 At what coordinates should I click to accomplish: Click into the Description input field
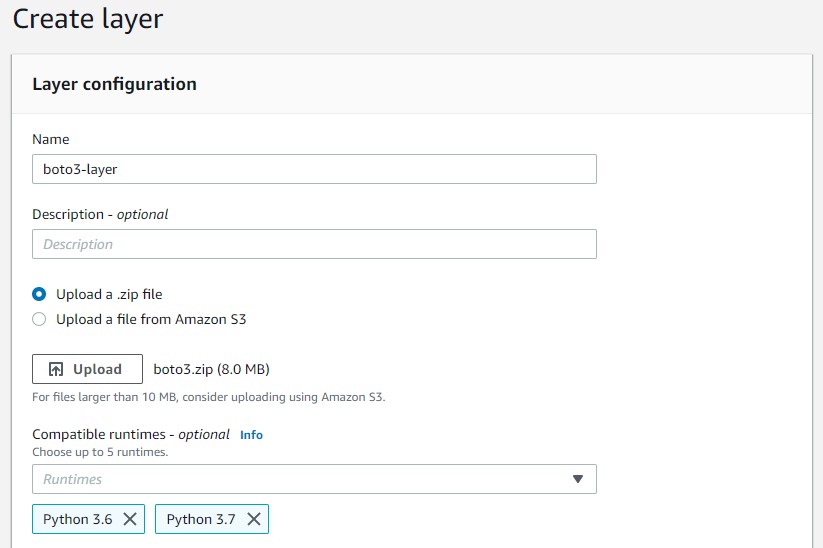[314, 244]
